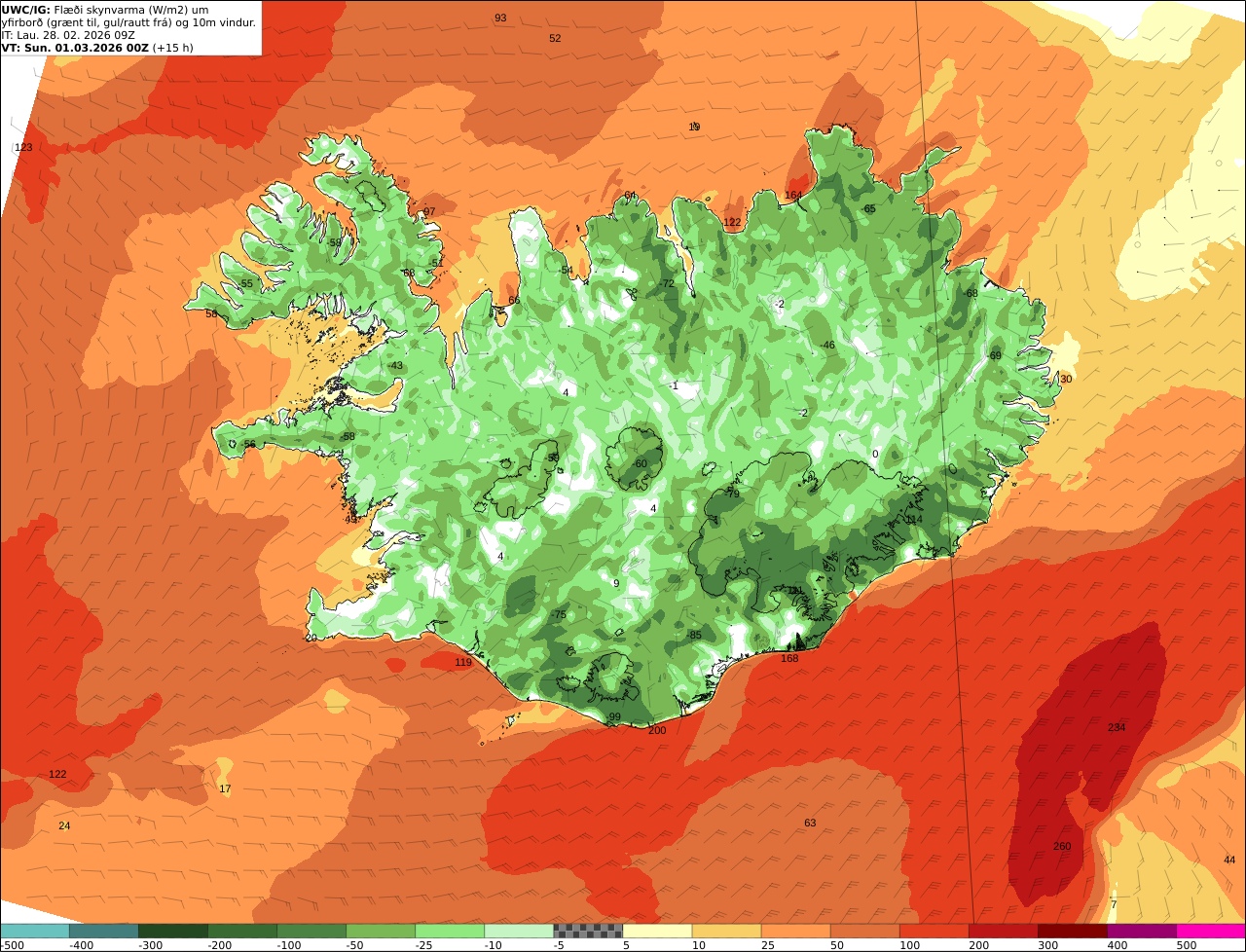Viewport: 1246px width, 952px height.
Task: Select the maroon swatch labeled 300
Action: pos(1072,931)
